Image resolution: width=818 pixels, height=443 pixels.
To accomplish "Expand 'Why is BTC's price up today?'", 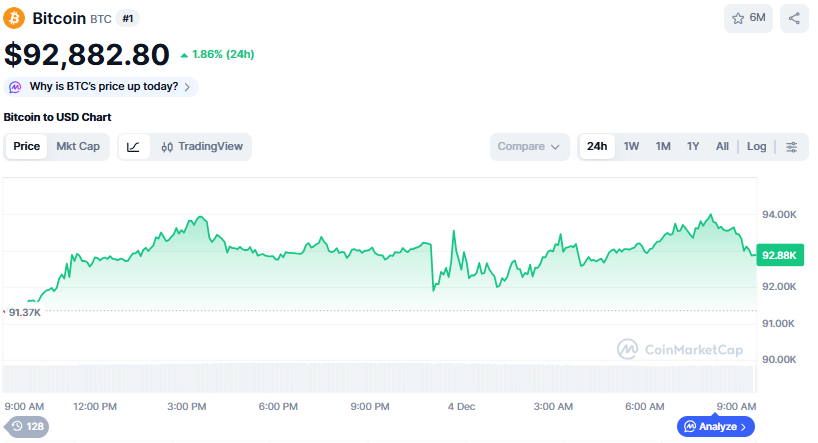I will (103, 87).
